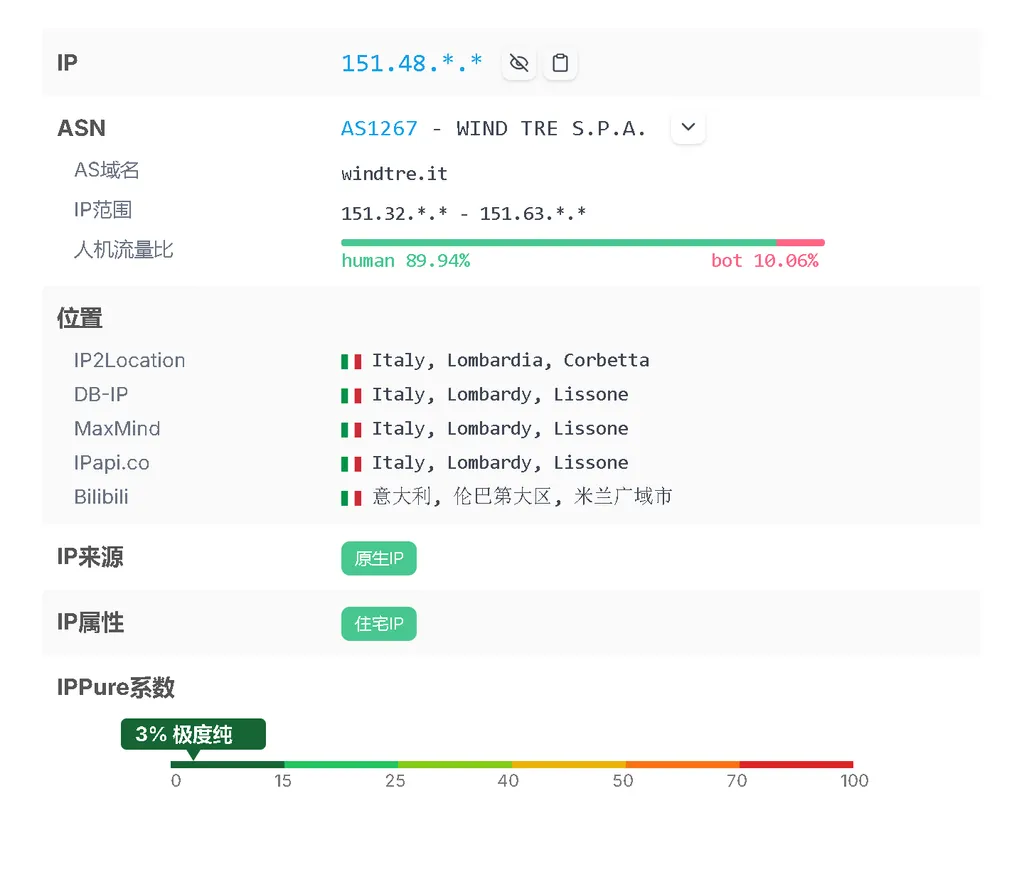Open the AS1267 ASN link
Image resolution: width=1024 pixels, height=885 pixels.
click(379, 127)
